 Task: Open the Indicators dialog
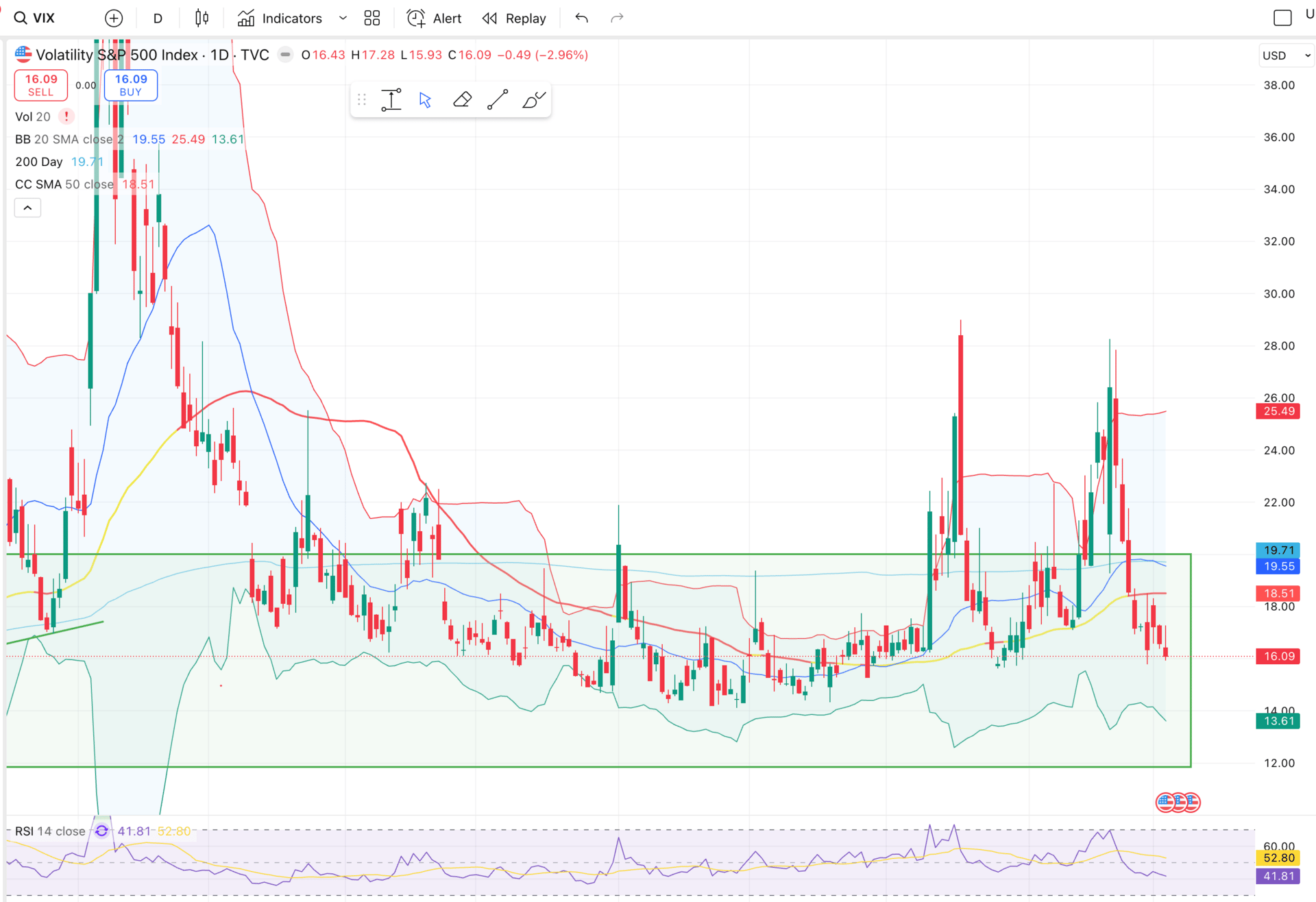point(280,19)
